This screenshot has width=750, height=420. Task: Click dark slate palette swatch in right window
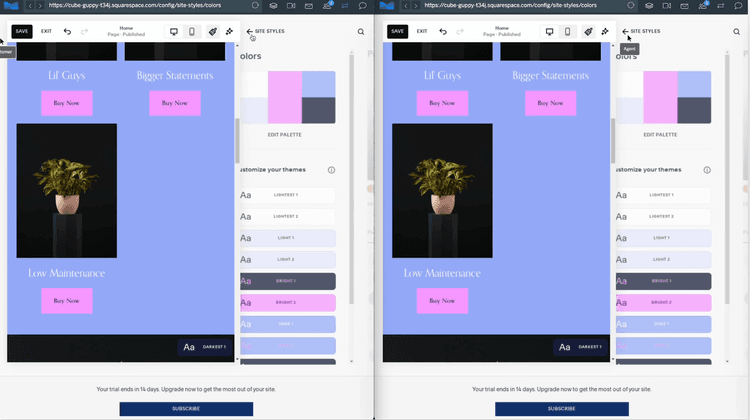tap(694, 110)
